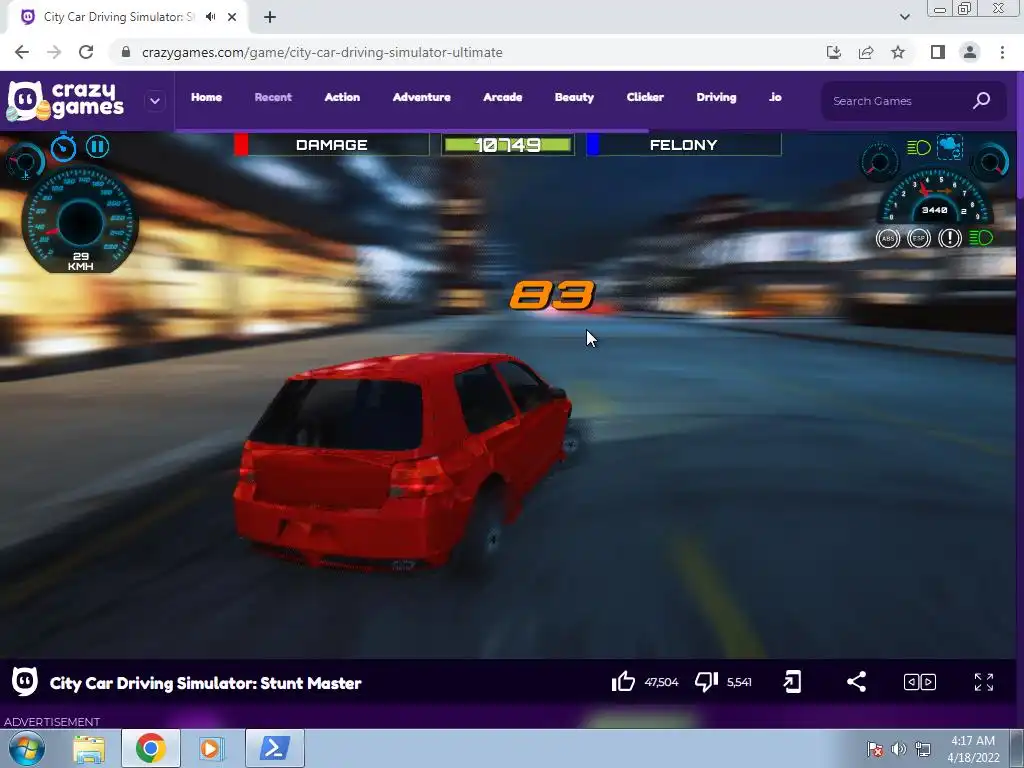Screen dimensions: 1024x768
Task: Pause the game with the pause icon
Action: pyautogui.click(x=97, y=146)
